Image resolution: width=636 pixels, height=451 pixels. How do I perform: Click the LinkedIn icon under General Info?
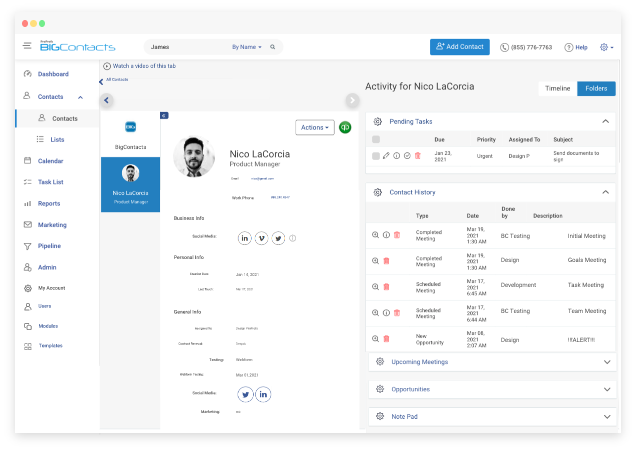click(x=263, y=394)
